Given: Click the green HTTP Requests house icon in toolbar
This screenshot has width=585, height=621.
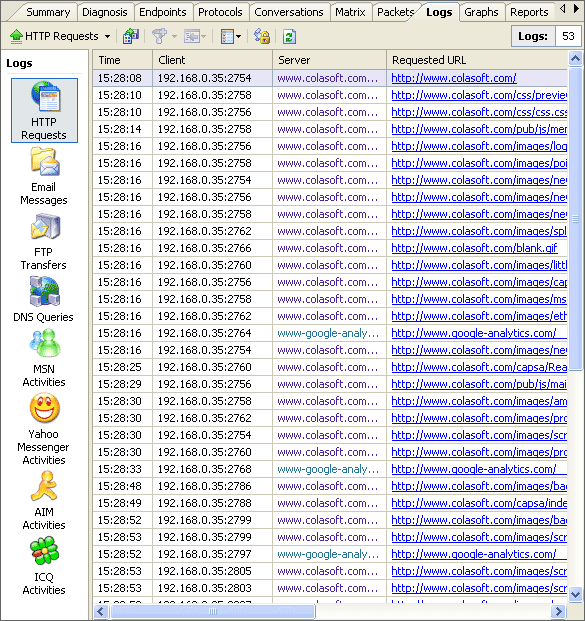Looking at the screenshot, I should [x=16, y=36].
